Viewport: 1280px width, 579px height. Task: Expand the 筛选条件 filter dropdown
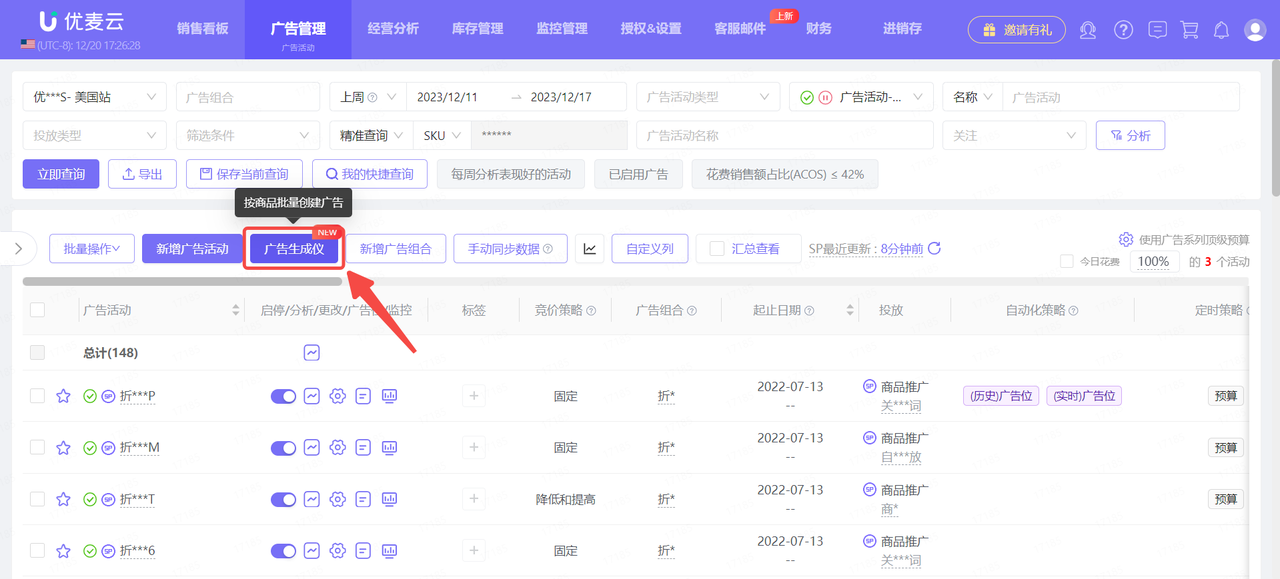click(247, 135)
